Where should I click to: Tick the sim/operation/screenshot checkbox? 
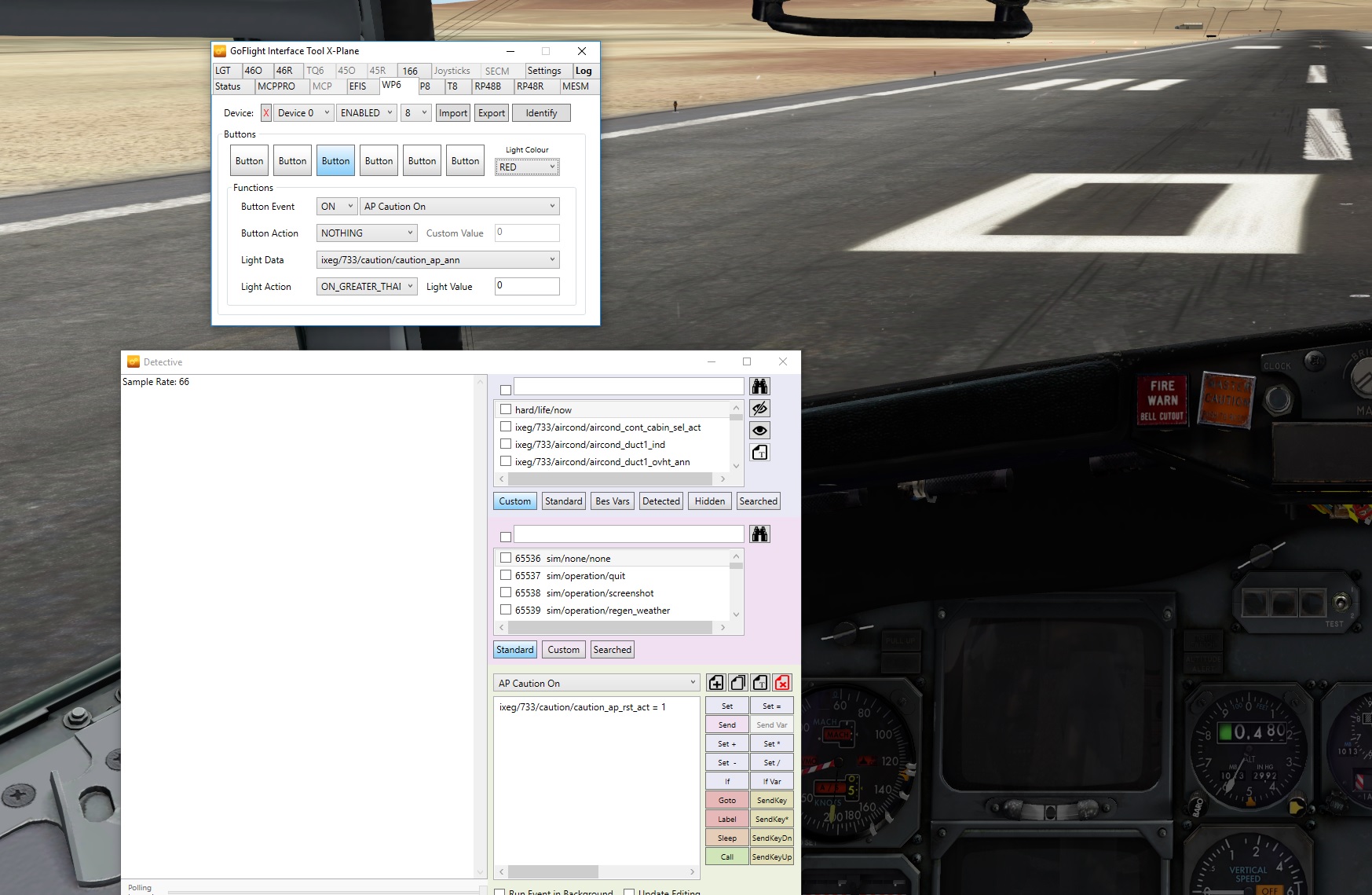[x=506, y=592]
